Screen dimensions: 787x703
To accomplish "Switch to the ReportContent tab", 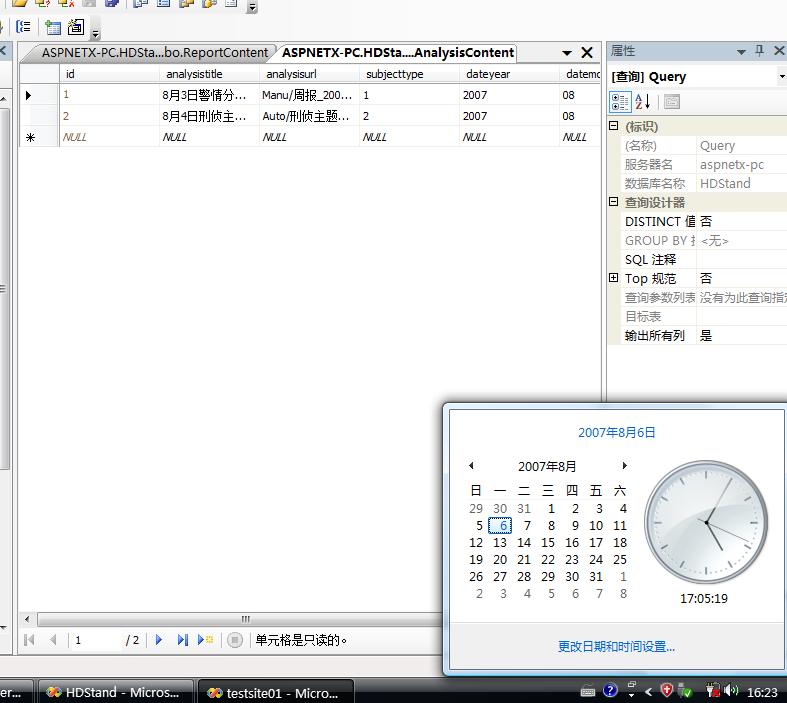I will tap(154, 53).
